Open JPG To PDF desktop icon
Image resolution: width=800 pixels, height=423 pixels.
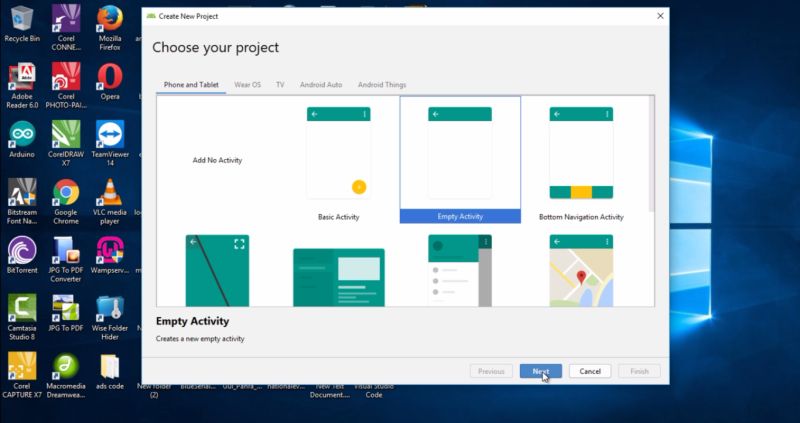tap(66, 313)
